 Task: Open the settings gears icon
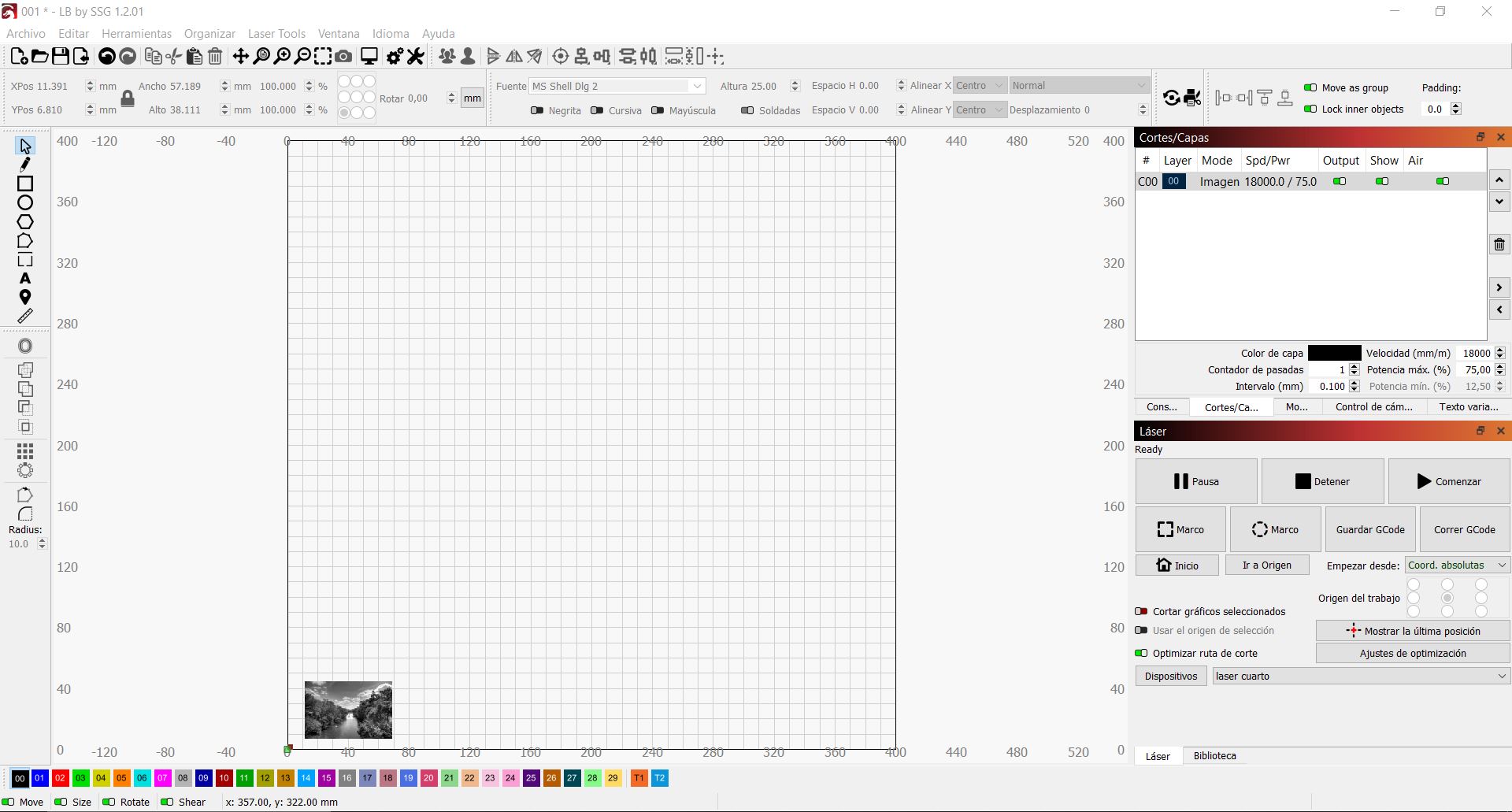click(395, 56)
